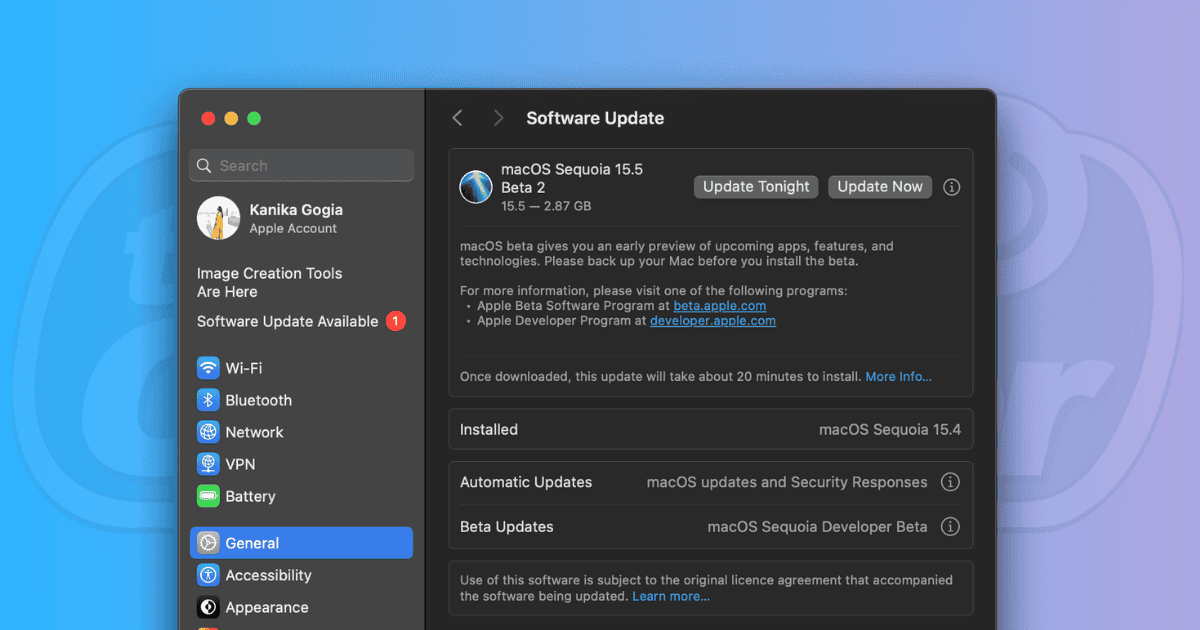Open Beta Updates info options
This screenshot has height=630, width=1200.
pos(950,527)
